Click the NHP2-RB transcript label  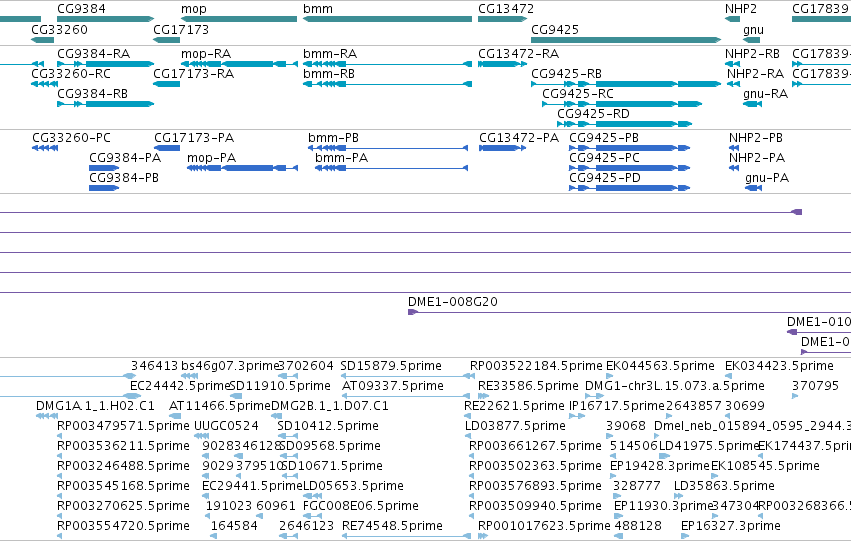(x=752, y=53)
